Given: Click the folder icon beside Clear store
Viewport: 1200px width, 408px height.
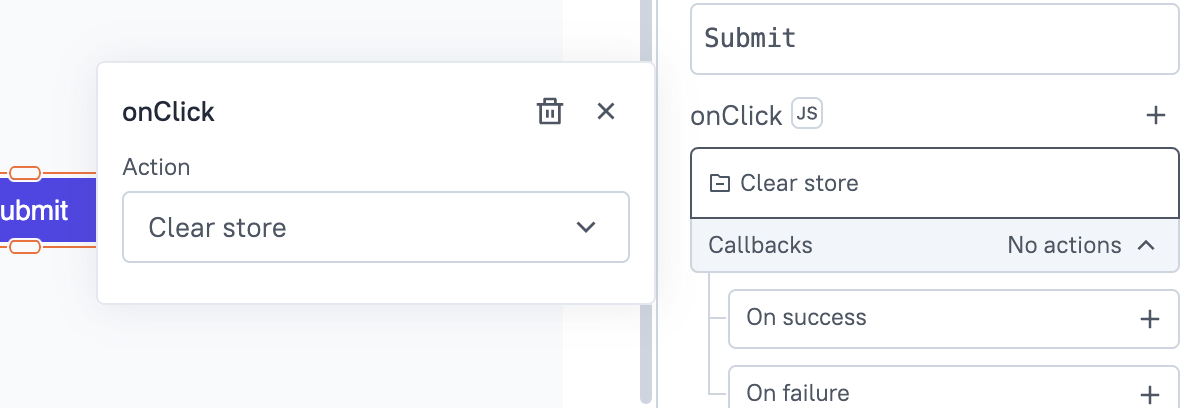Looking at the screenshot, I should click(x=719, y=184).
